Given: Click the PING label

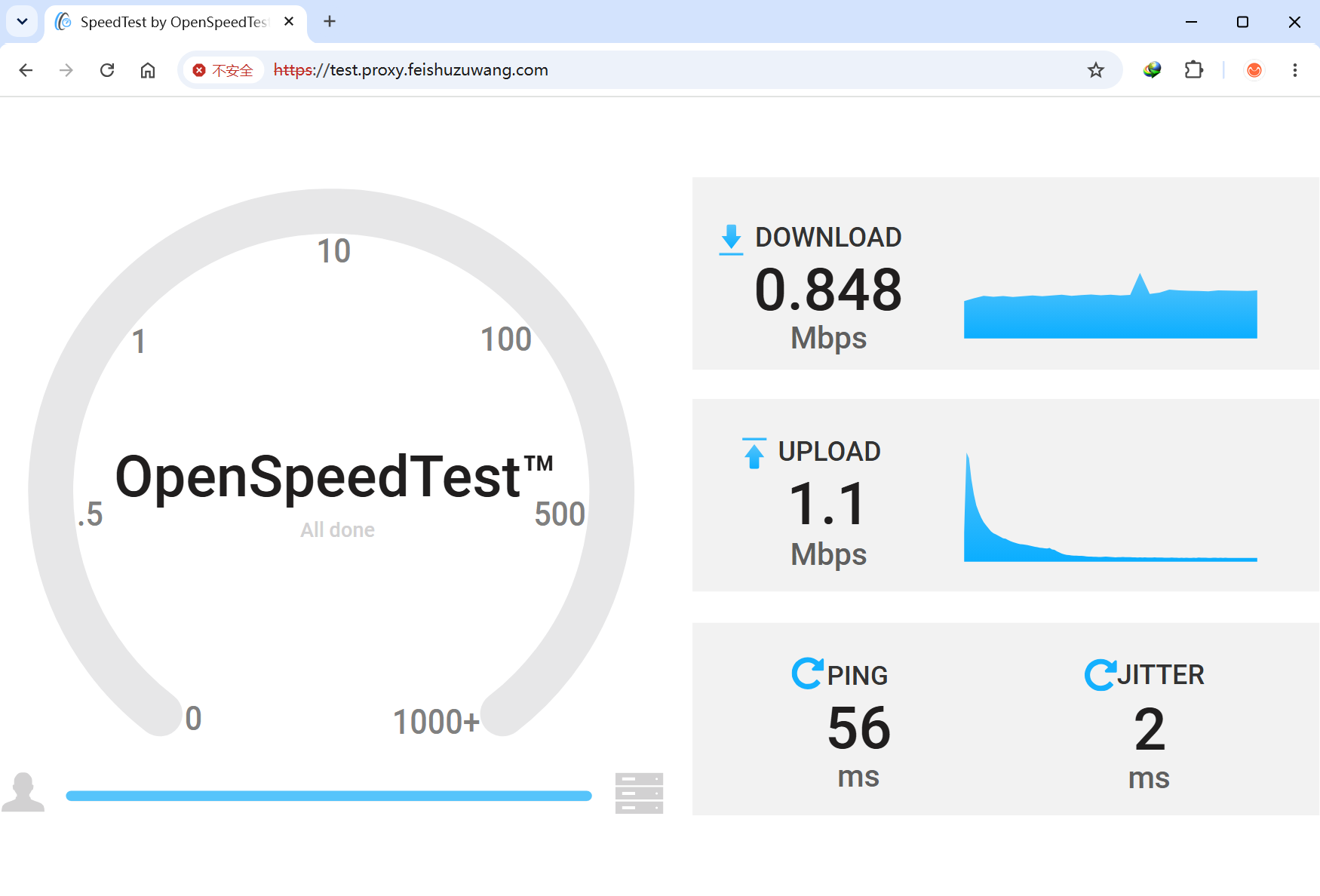Looking at the screenshot, I should tap(858, 676).
